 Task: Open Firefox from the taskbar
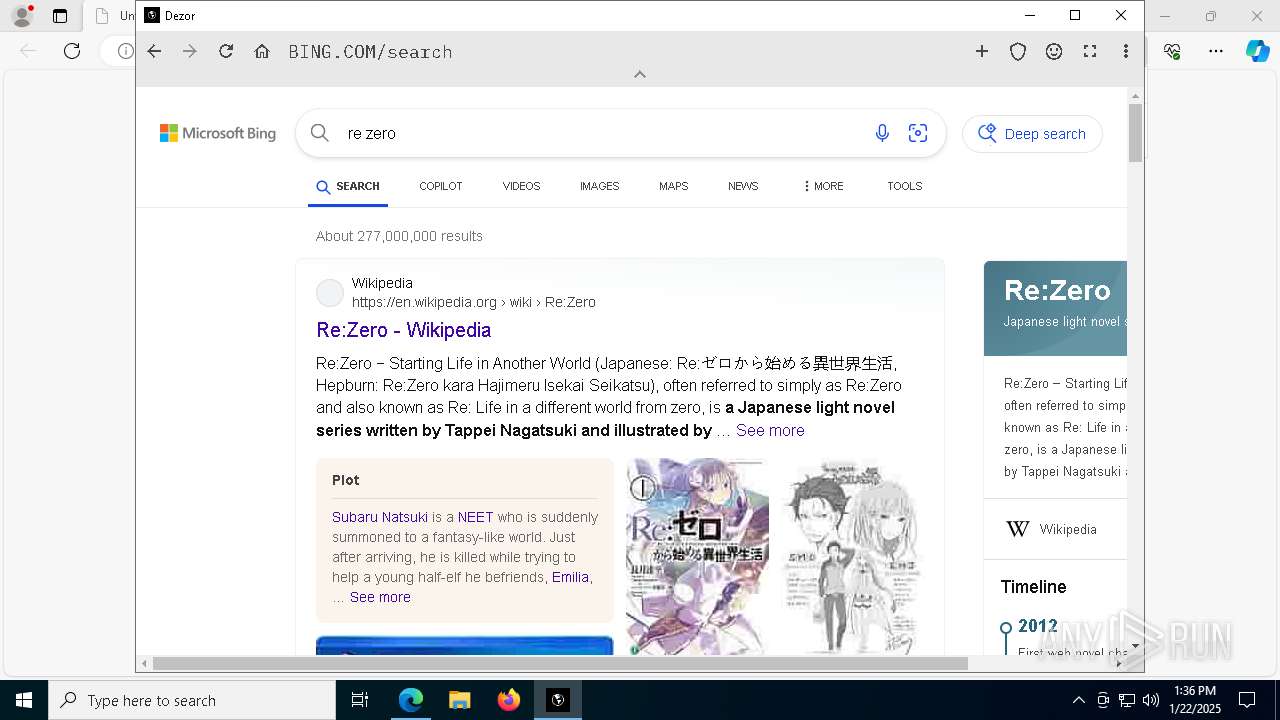point(509,700)
